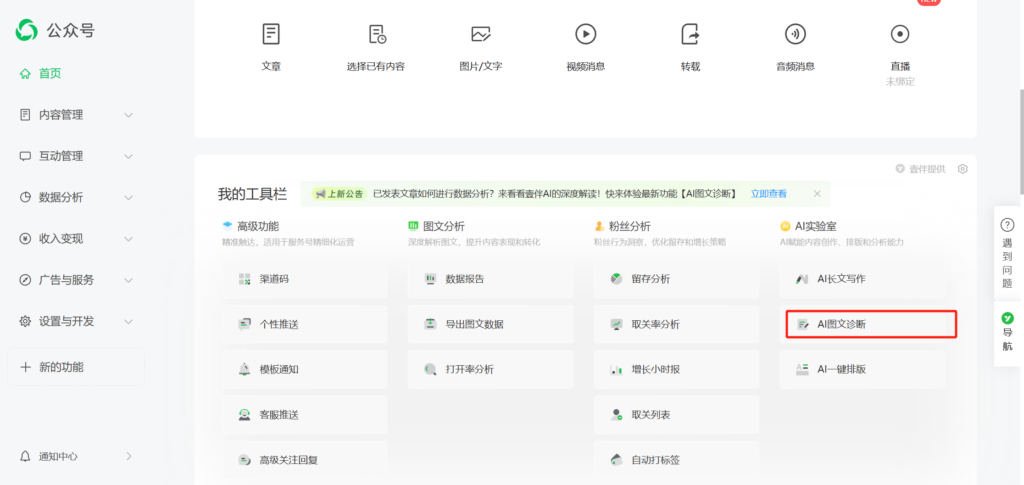Screen dimensions: 1024x485
Task: Click the 留存分析 pie icon
Action: click(x=616, y=279)
